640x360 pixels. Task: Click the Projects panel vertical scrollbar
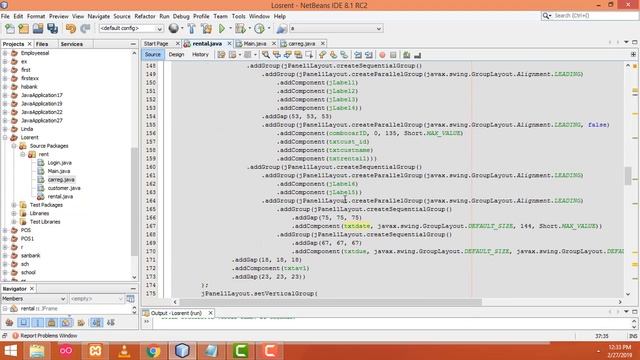click(x=134, y=202)
